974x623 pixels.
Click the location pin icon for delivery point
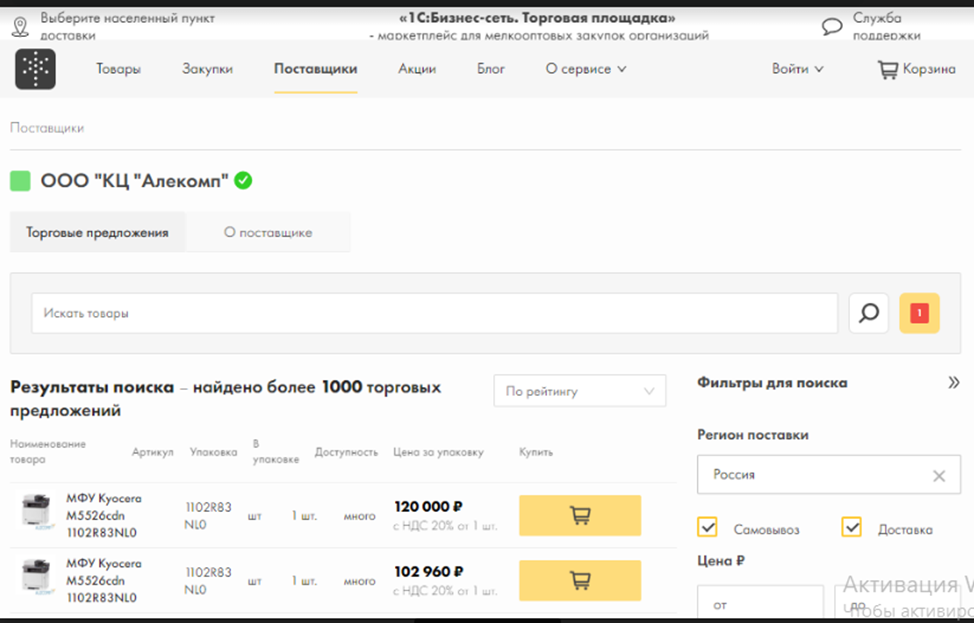coord(20,27)
